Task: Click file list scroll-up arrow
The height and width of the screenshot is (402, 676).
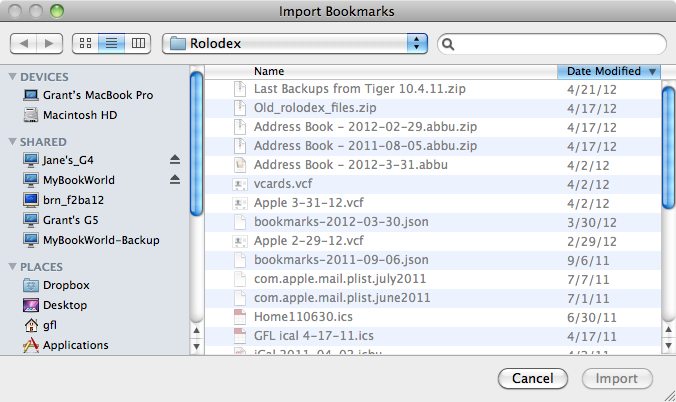Action: click(x=669, y=330)
